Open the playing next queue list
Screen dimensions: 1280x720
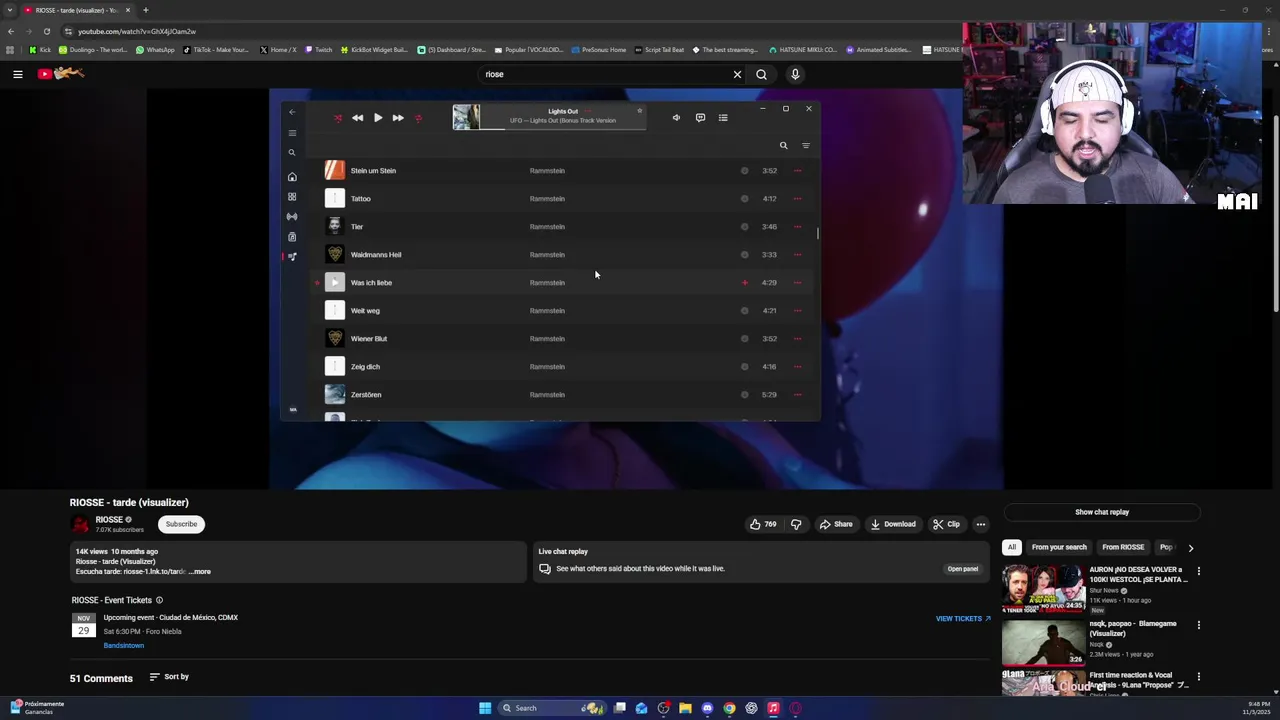723,118
